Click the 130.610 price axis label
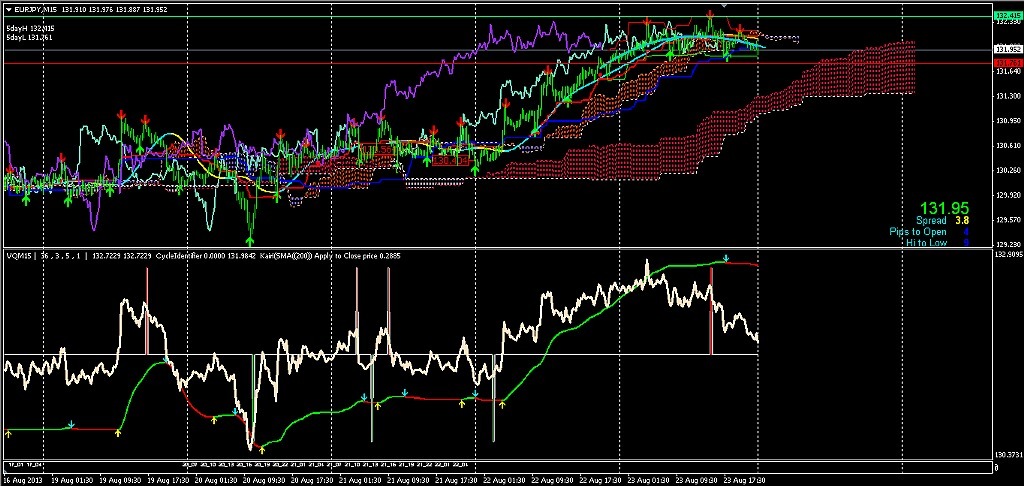 (x=1006, y=146)
